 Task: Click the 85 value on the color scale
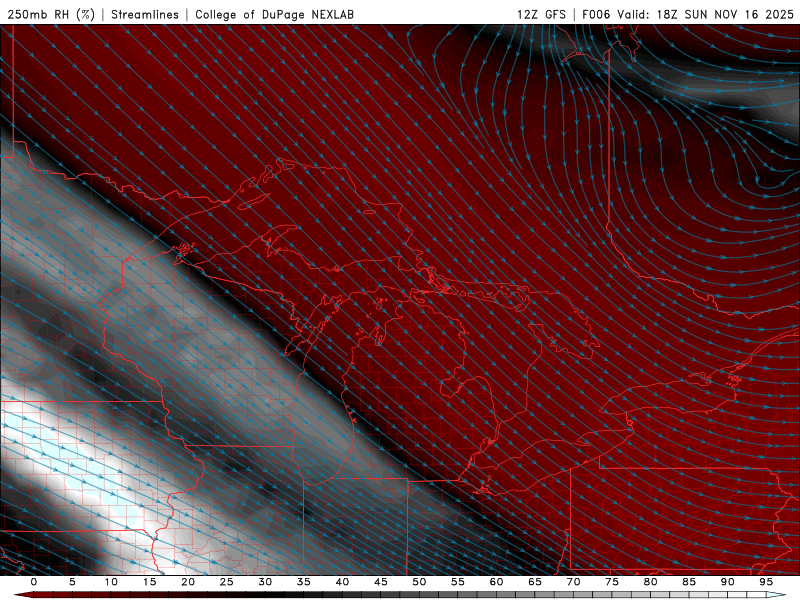click(688, 582)
